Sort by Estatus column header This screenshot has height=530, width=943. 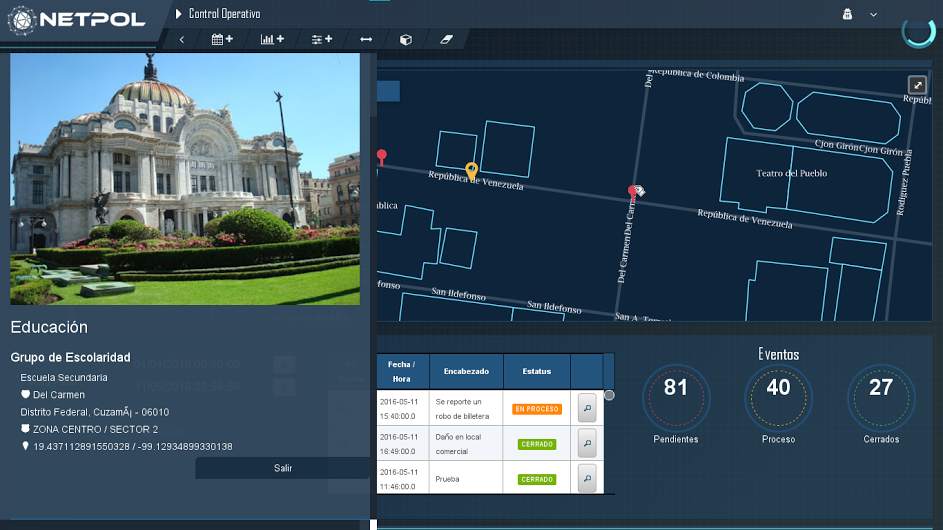(536, 372)
